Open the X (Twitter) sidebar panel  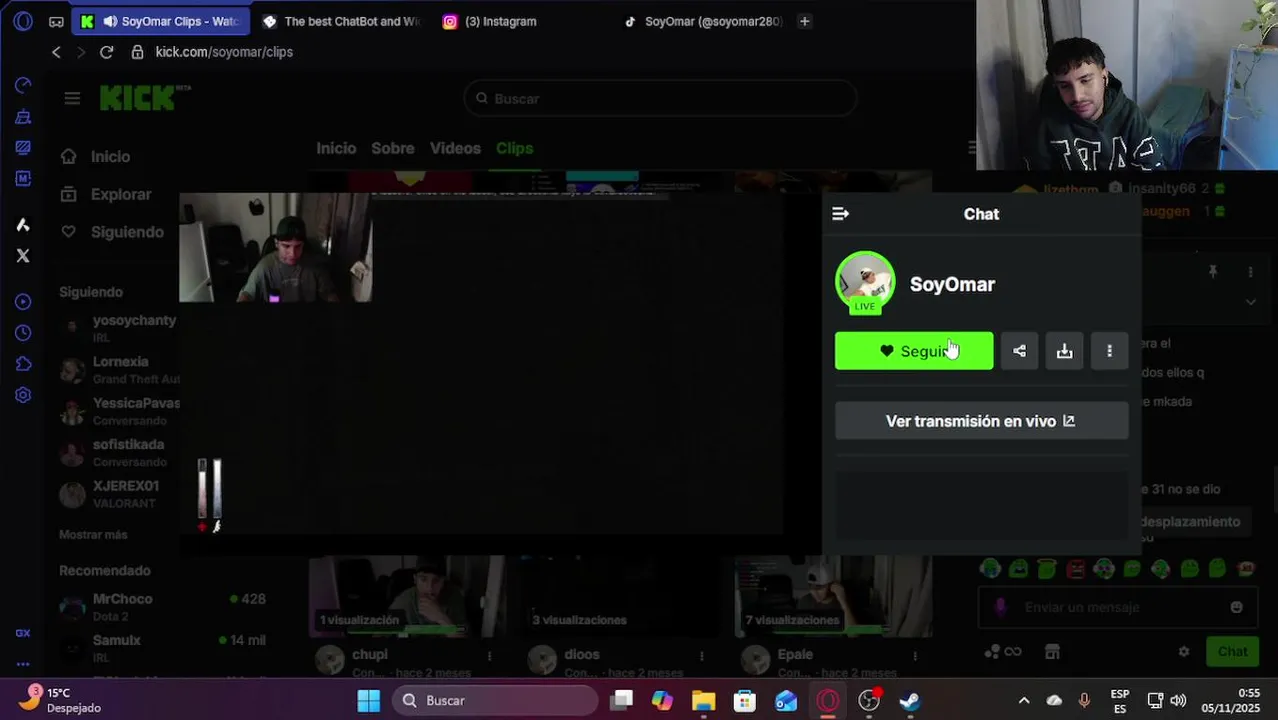tap(23, 256)
